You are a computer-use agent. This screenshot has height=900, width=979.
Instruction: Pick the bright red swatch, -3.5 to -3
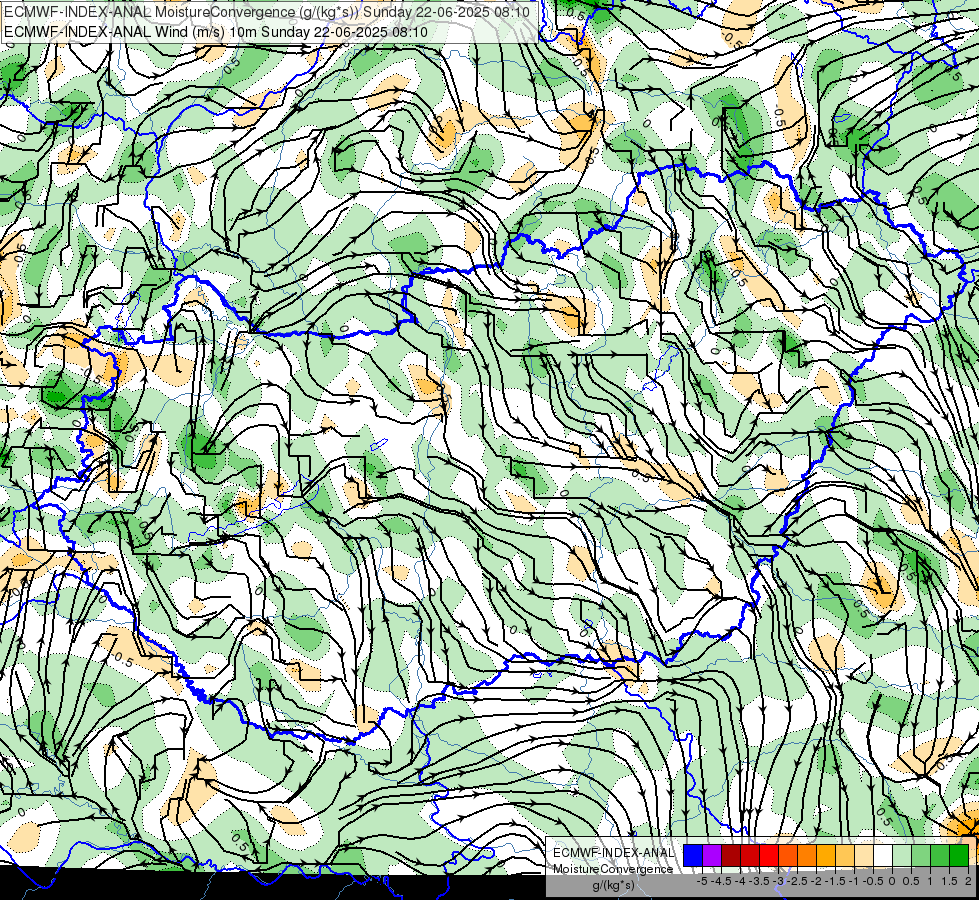[x=769, y=856]
